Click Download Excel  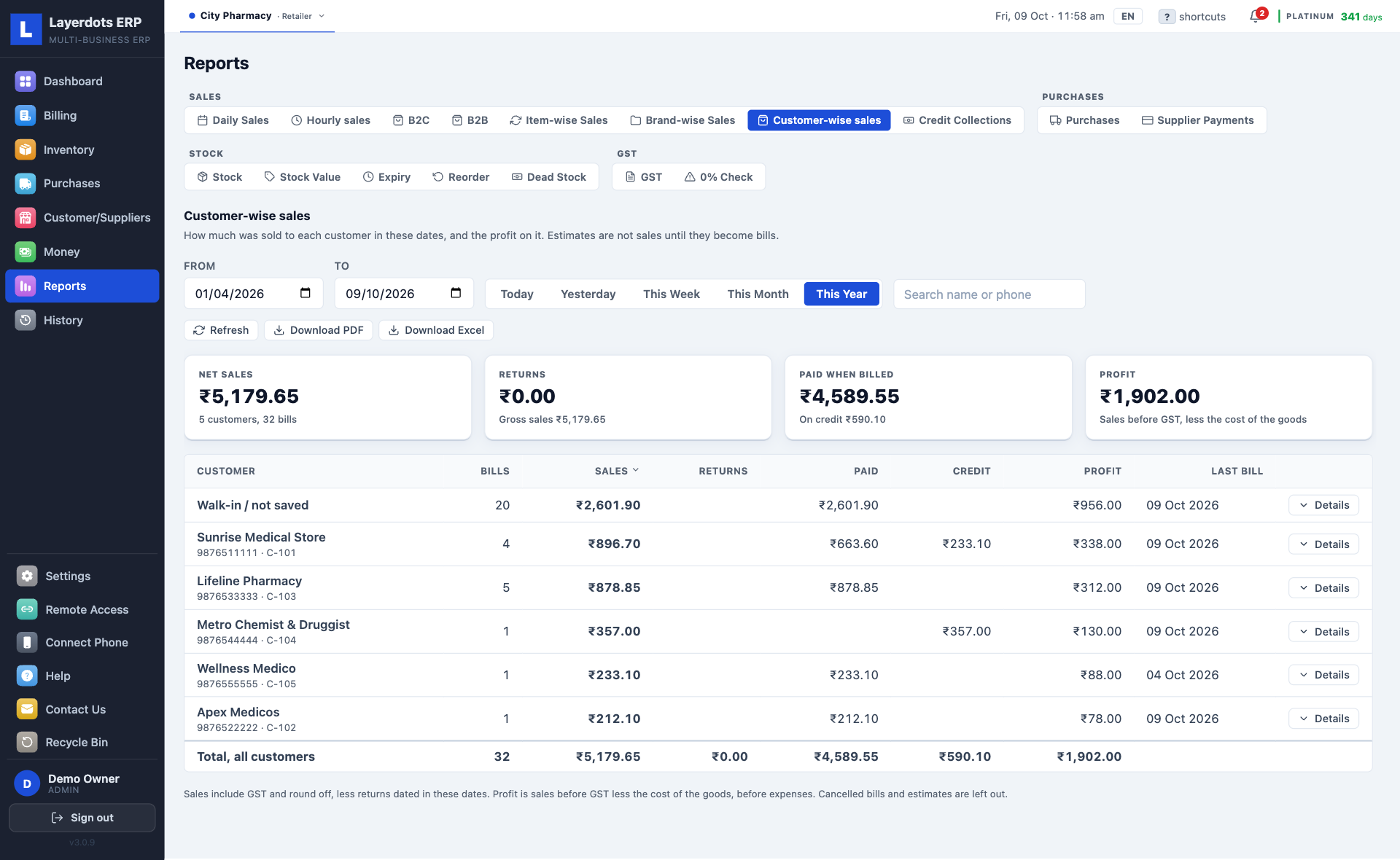[436, 330]
